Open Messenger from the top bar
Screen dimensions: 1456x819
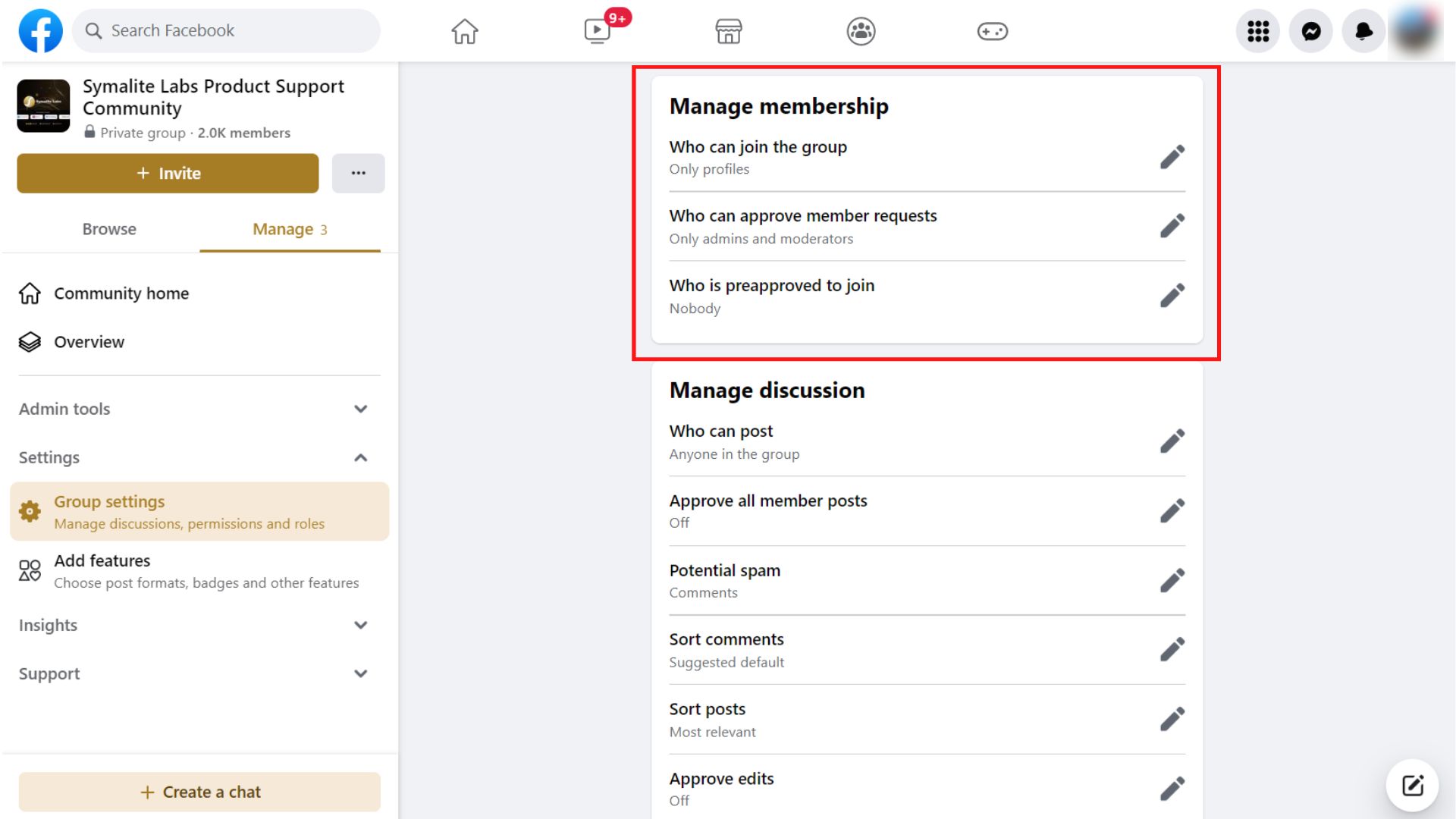1310,31
